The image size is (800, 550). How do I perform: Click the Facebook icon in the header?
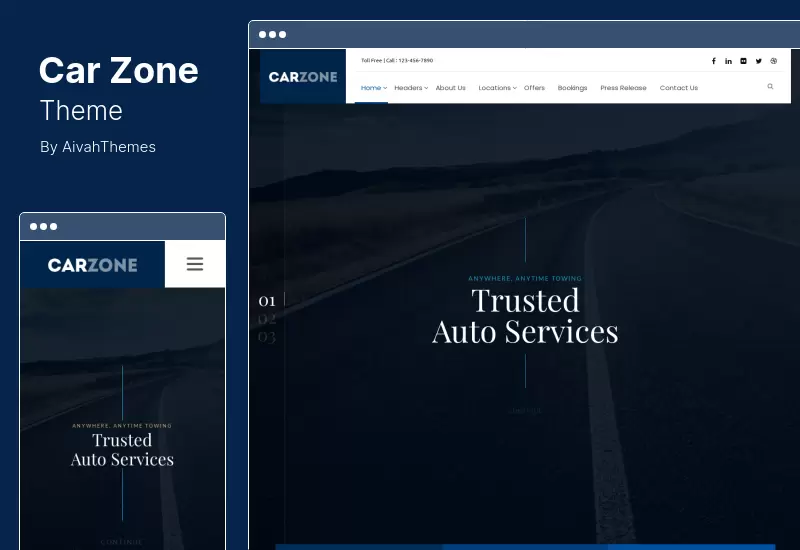pos(714,61)
